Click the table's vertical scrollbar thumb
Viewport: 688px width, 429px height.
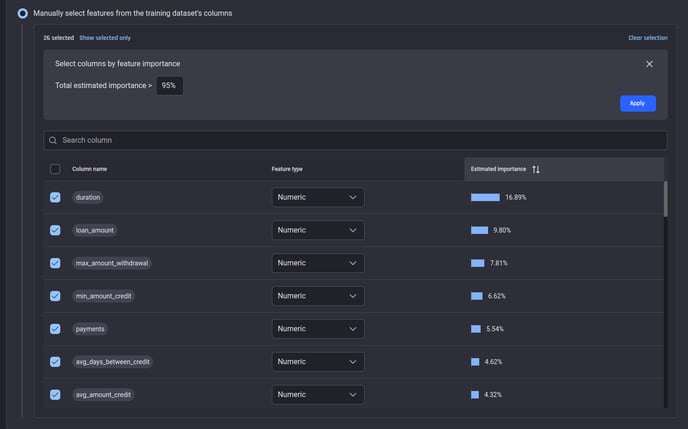pyautogui.click(x=666, y=199)
